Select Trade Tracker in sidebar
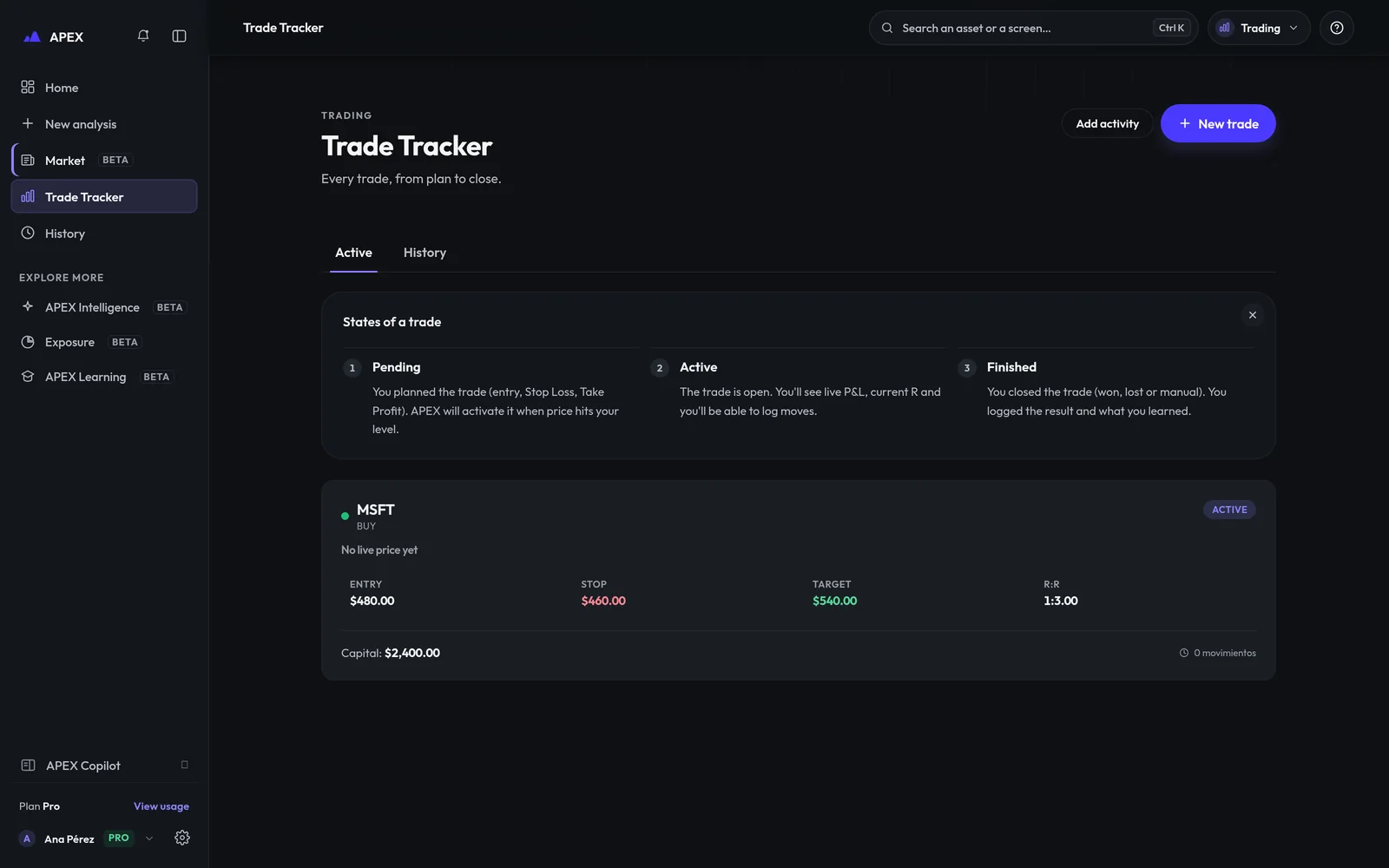The width and height of the screenshot is (1389, 868). tap(104, 197)
